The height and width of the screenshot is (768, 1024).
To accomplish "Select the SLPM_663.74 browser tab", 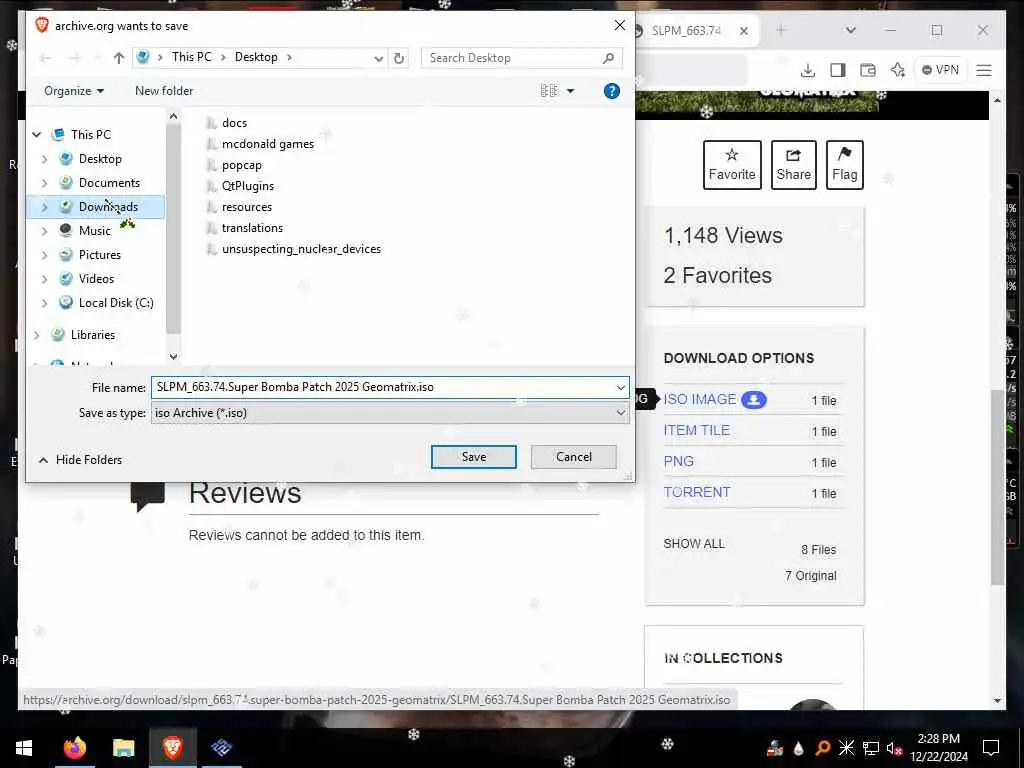I will coord(686,31).
